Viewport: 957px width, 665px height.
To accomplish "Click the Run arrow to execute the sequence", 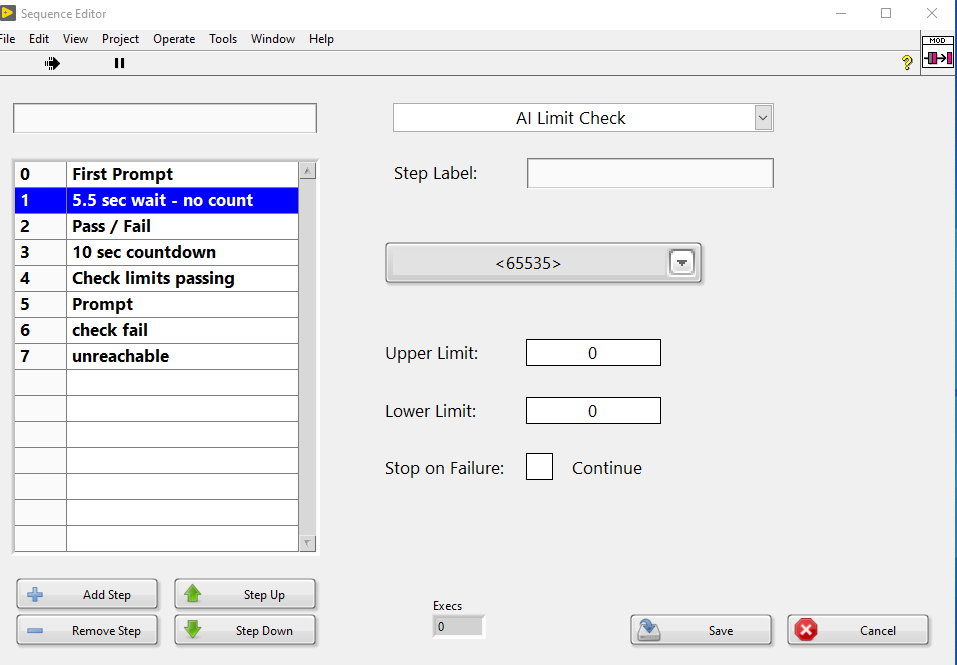I will (52, 62).
